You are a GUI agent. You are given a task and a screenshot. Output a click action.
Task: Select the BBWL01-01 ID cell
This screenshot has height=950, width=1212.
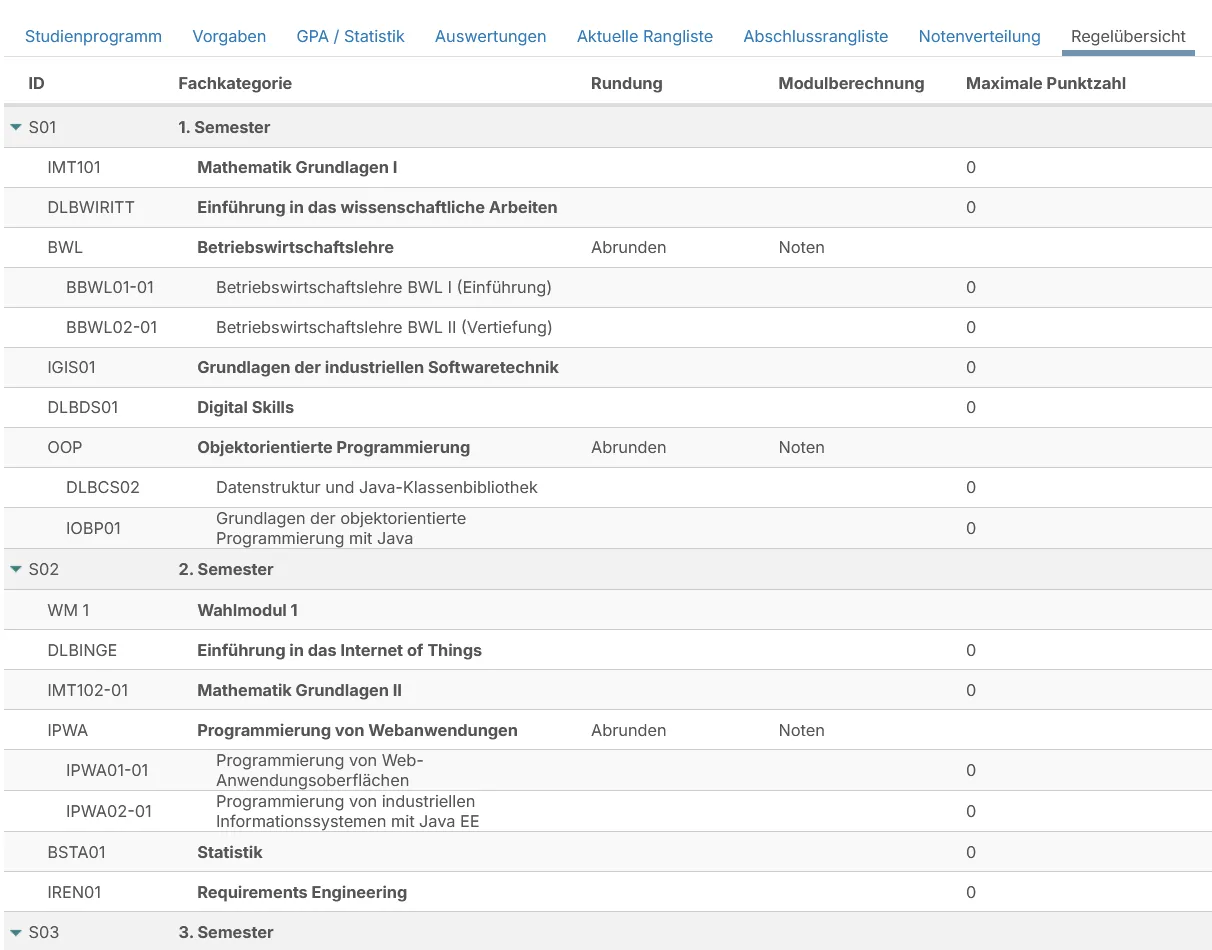pyautogui.click(x=110, y=287)
